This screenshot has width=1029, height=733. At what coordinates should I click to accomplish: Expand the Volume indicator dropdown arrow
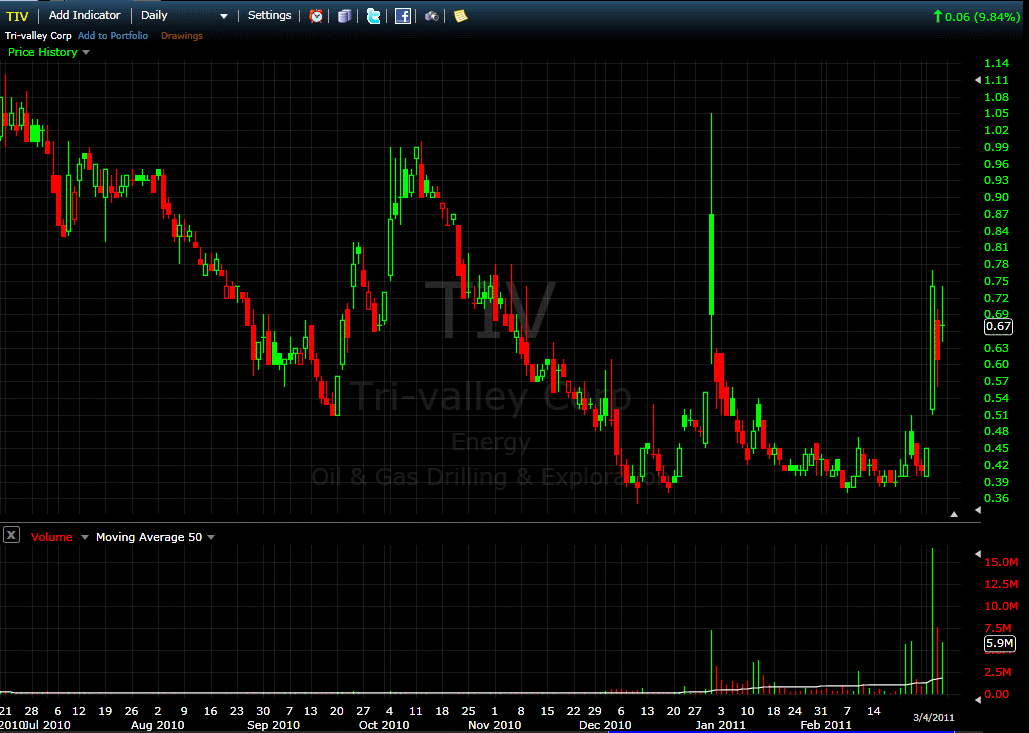pos(85,537)
